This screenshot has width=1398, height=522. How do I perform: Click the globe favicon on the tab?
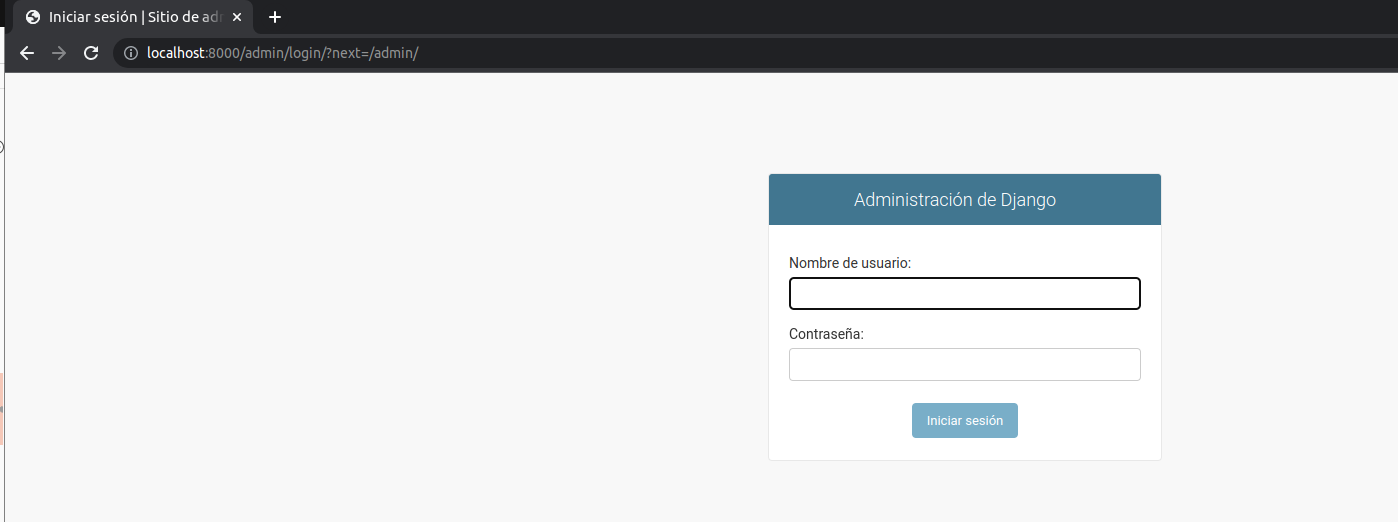pyautogui.click(x=33, y=17)
